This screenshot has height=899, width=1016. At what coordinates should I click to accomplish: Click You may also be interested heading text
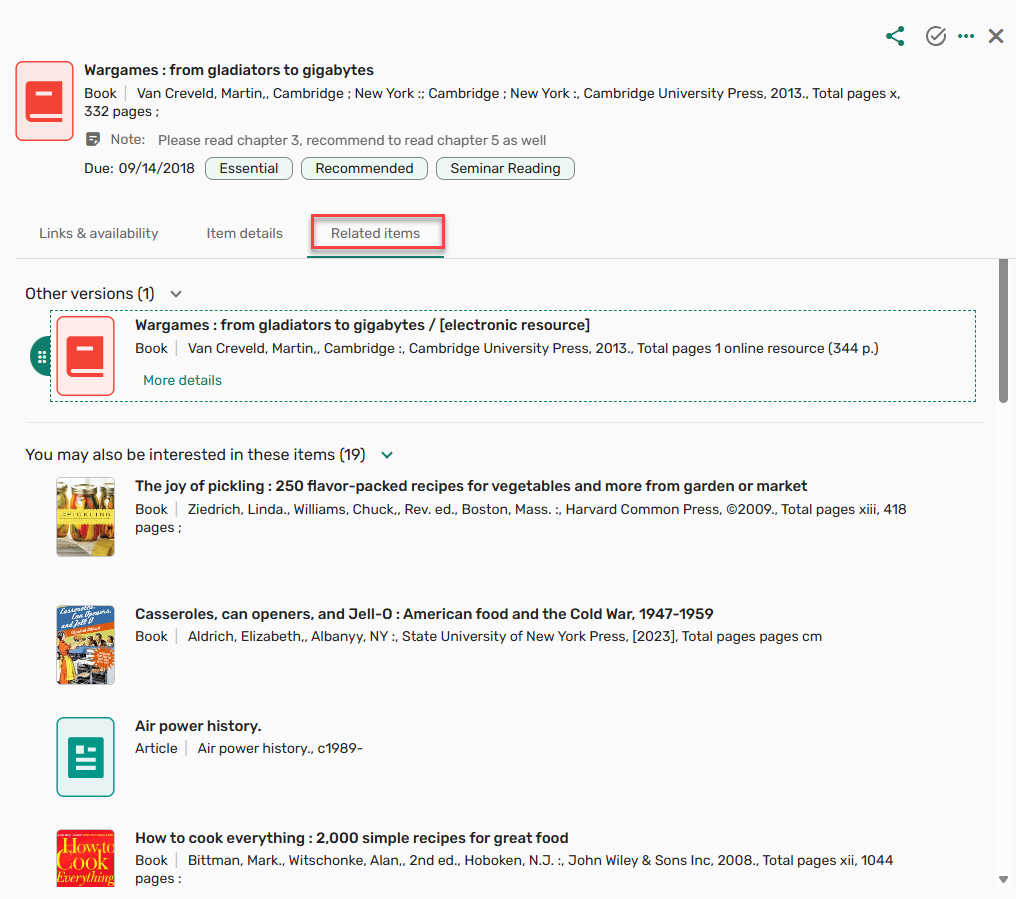point(195,455)
